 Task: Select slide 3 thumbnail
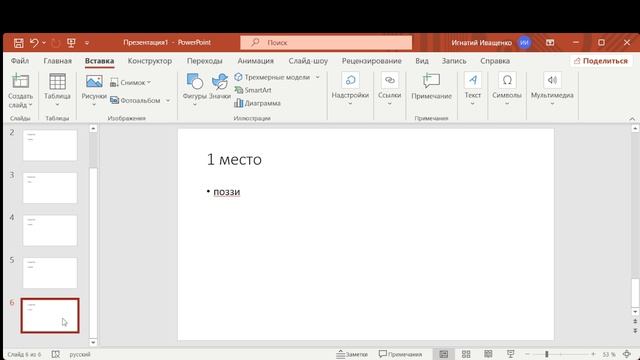[x=50, y=188]
